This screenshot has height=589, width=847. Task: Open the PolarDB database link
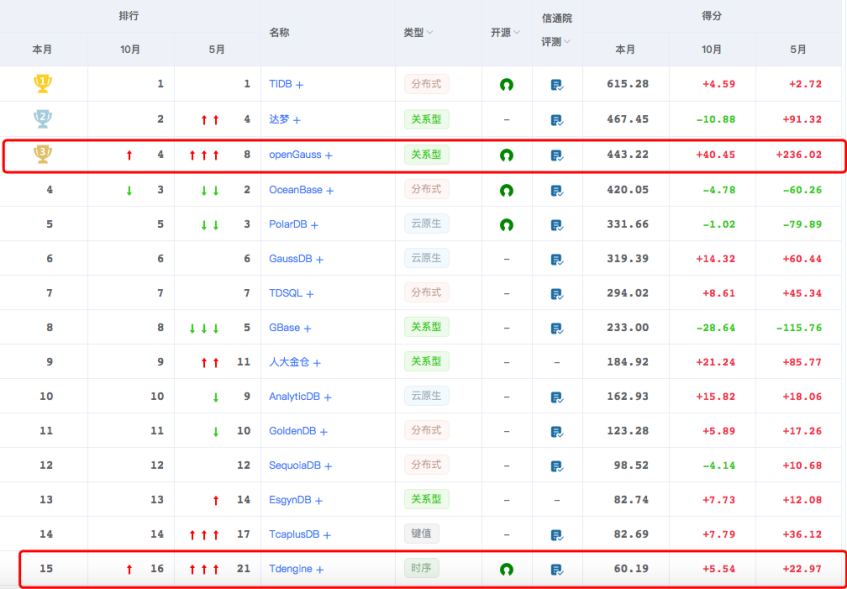tap(288, 224)
